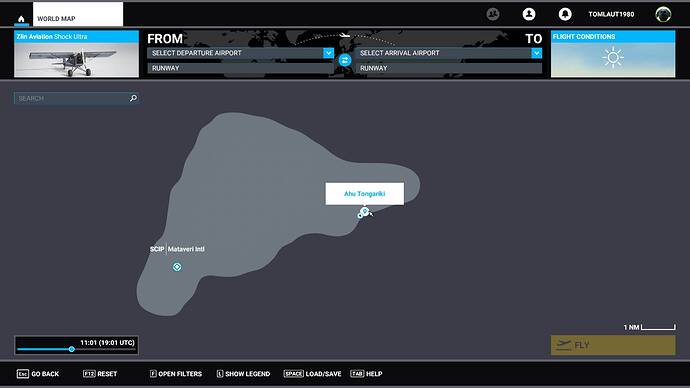The image size is (690, 388).
Task: Click the SCIP Mataveri Intl label
Action: tap(177, 249)
